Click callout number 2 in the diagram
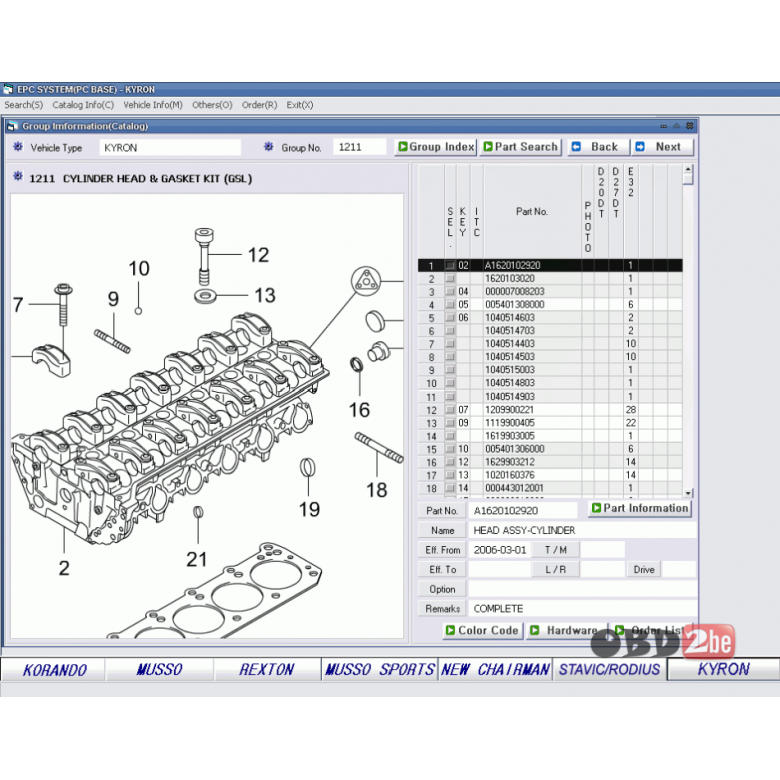The height and width of the screenshot is (780, 780). [x=64, y=568]
